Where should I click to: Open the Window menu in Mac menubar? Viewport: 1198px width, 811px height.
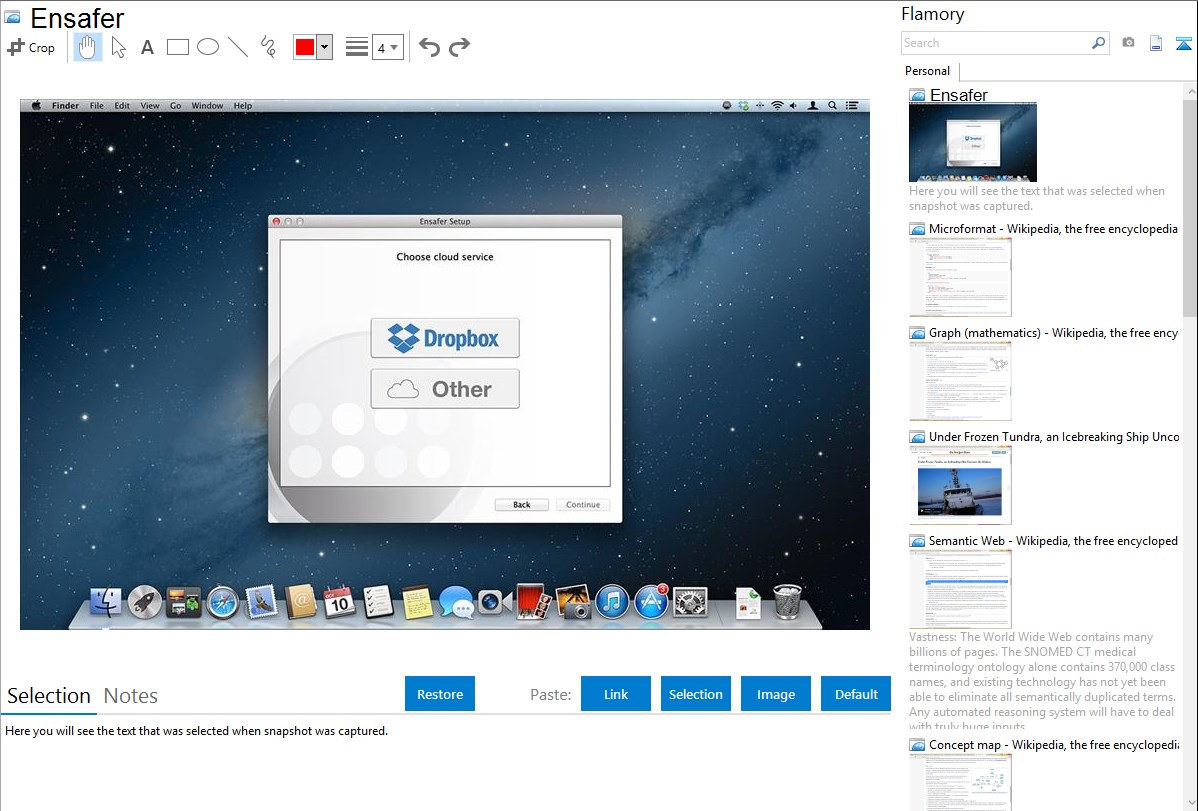(x=207, y=105)
